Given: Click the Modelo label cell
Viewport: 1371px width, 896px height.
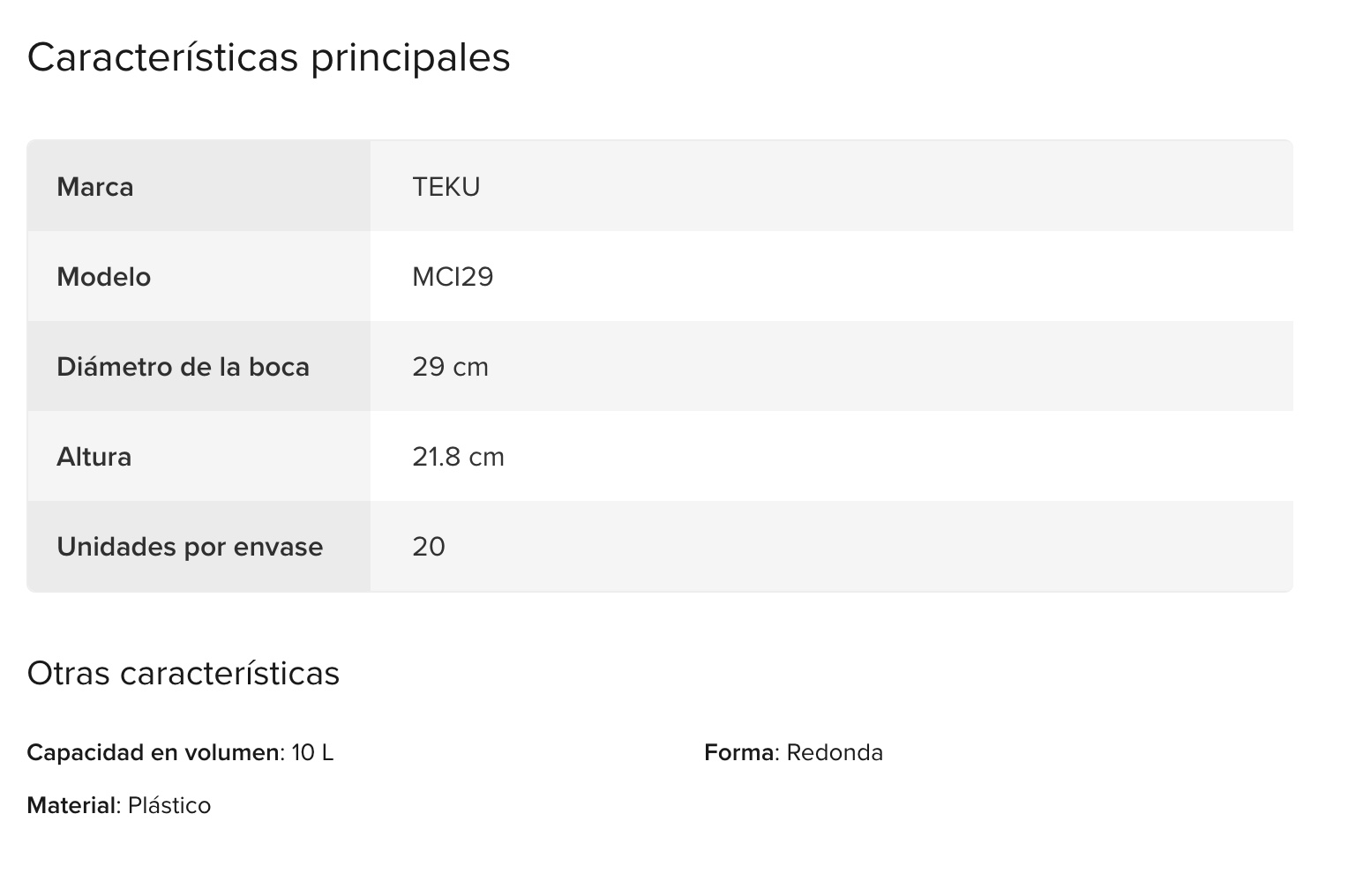Looking at the screenshot, I should pyautogui.click(x=103, y=277).
